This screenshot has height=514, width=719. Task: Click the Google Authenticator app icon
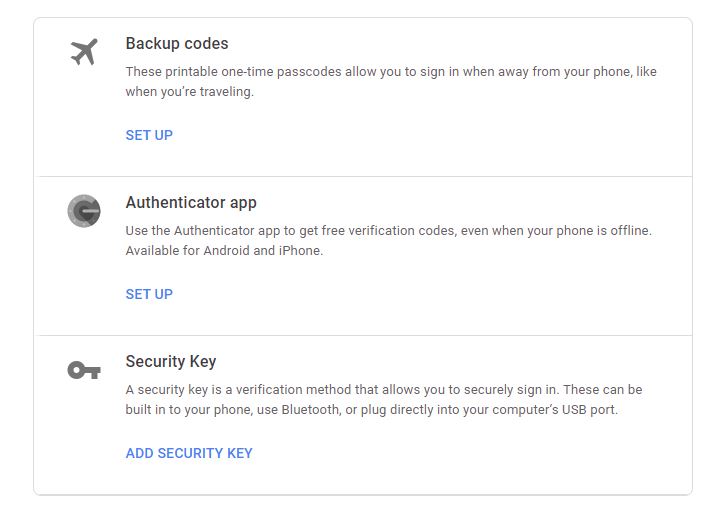click(84, 211)
